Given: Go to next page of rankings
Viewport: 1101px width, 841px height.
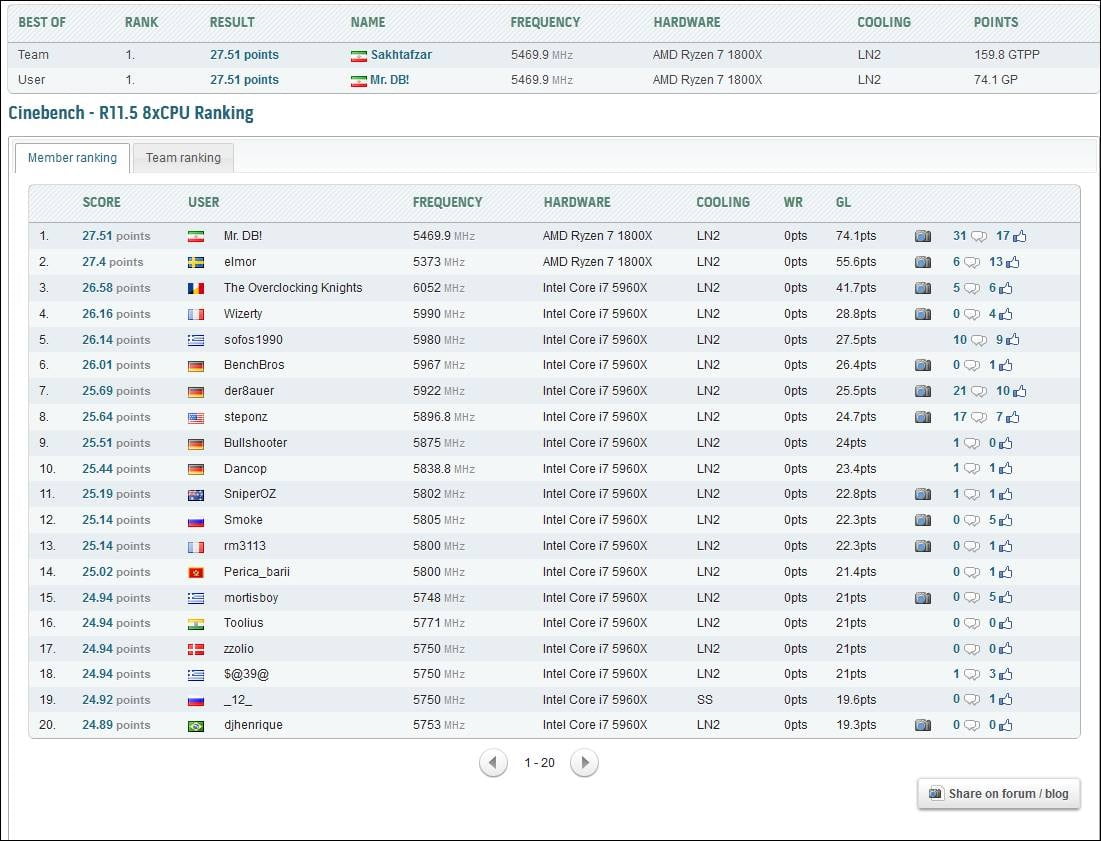Looking at the screenshot, I should click(x=584, y=763).
